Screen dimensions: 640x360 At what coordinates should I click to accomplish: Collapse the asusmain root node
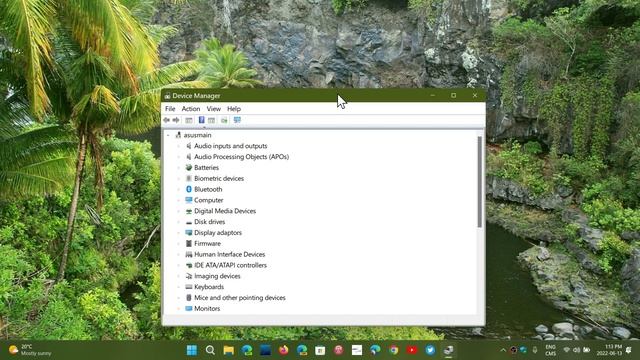(x=168, y=135)
